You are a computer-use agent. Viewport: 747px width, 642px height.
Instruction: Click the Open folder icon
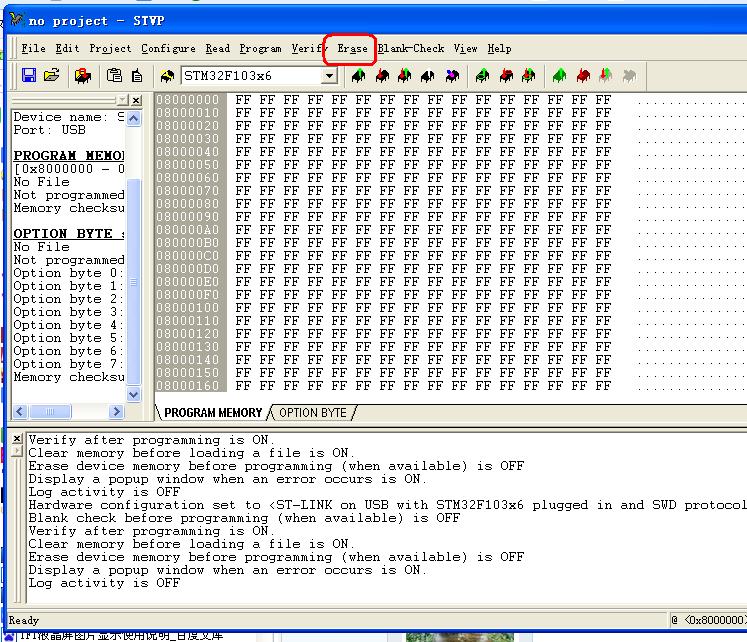point(51,76)
